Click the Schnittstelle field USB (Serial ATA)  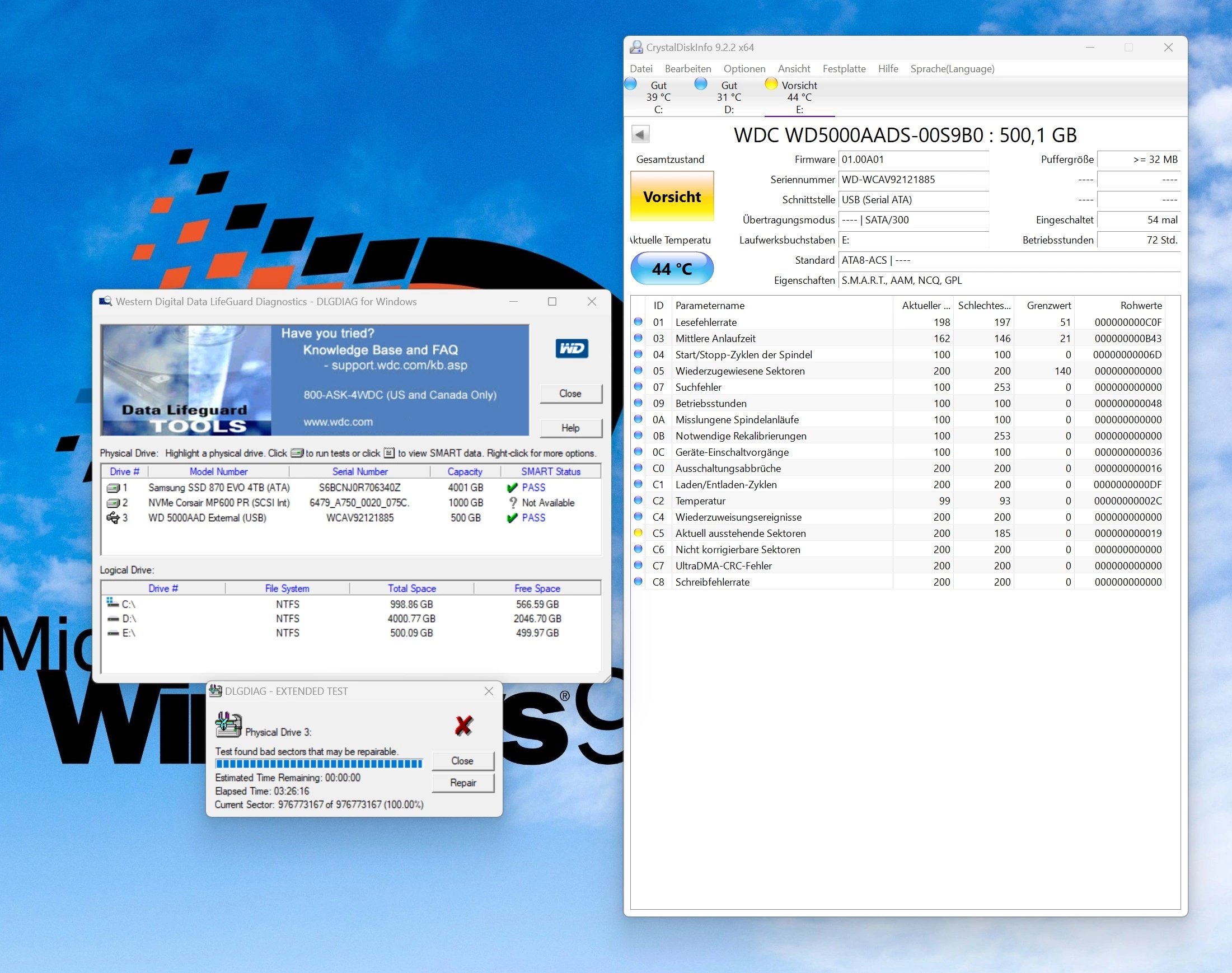(914, 200)
